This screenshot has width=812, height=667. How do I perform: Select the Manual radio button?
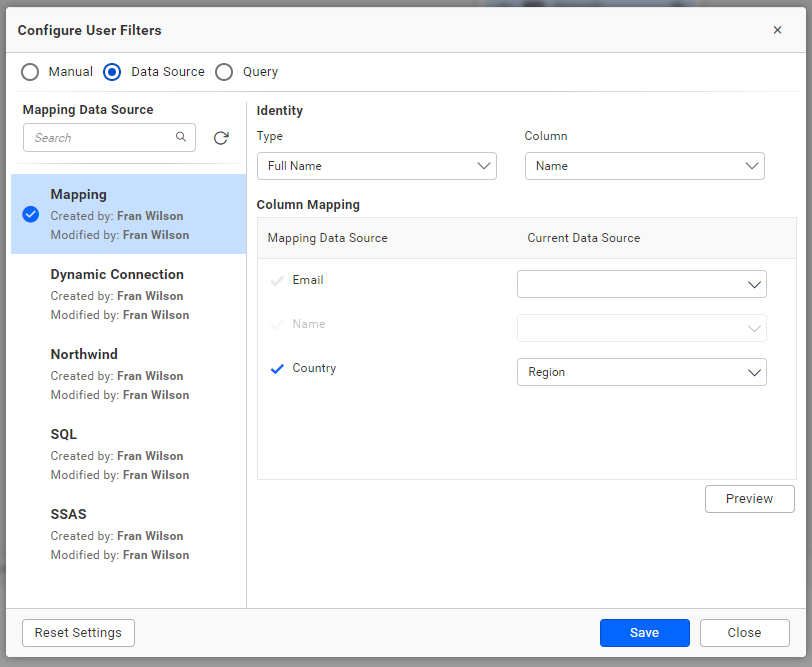point(30,72)
